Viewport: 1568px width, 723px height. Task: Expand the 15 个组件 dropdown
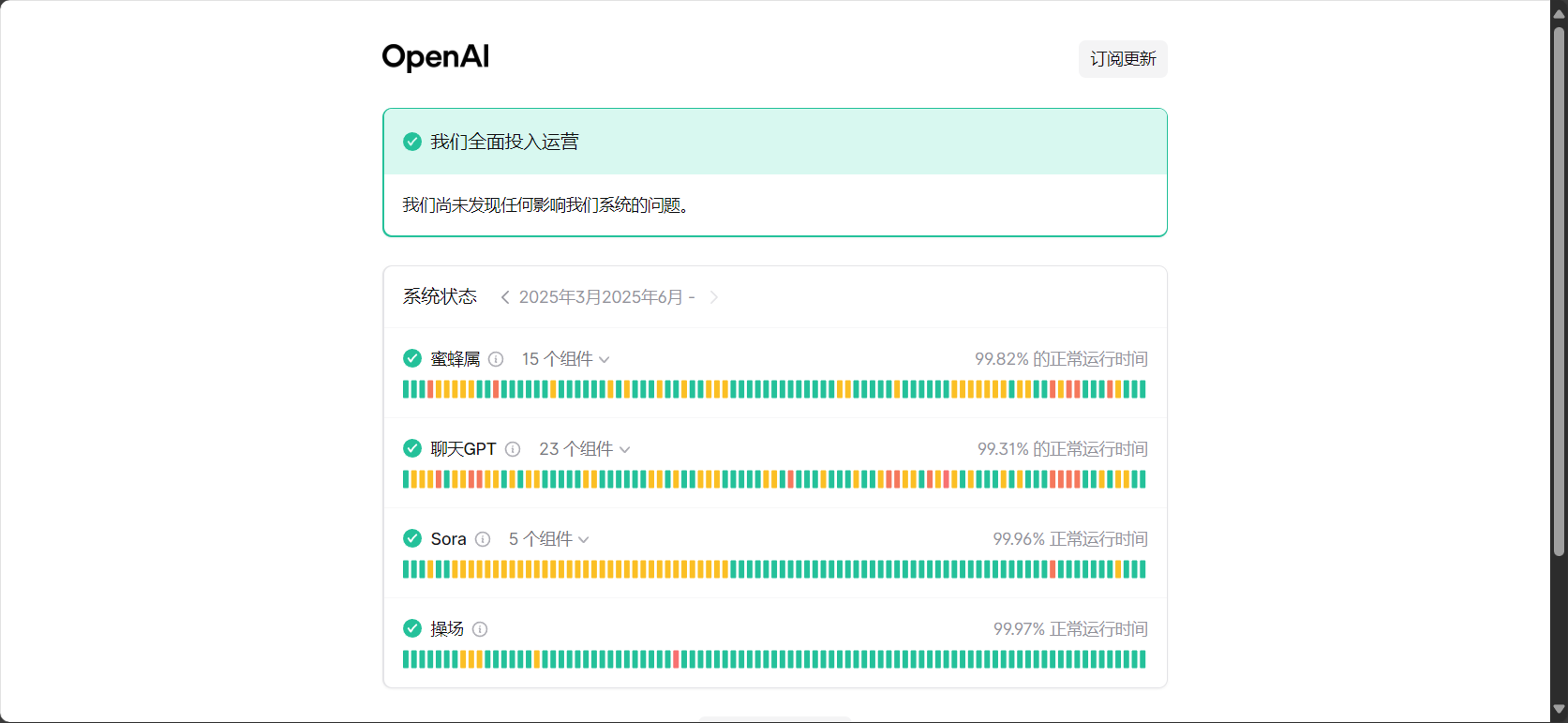pyautogui.click(x=566, y=359)
